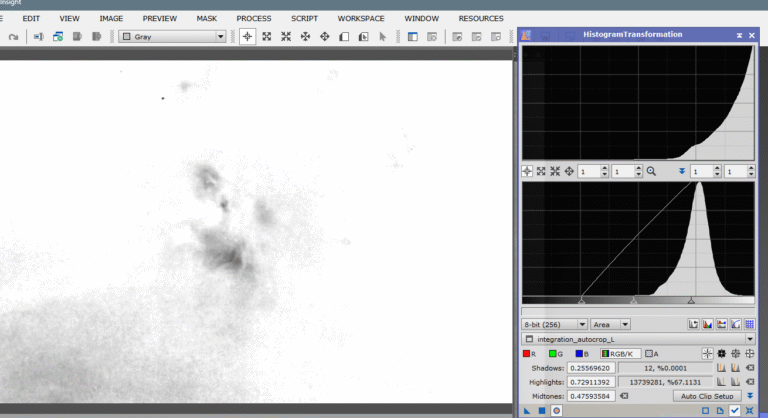The image size is (768, 418).
Task: Click the Auto zero shadows icon
Action: tap(721, 368)
